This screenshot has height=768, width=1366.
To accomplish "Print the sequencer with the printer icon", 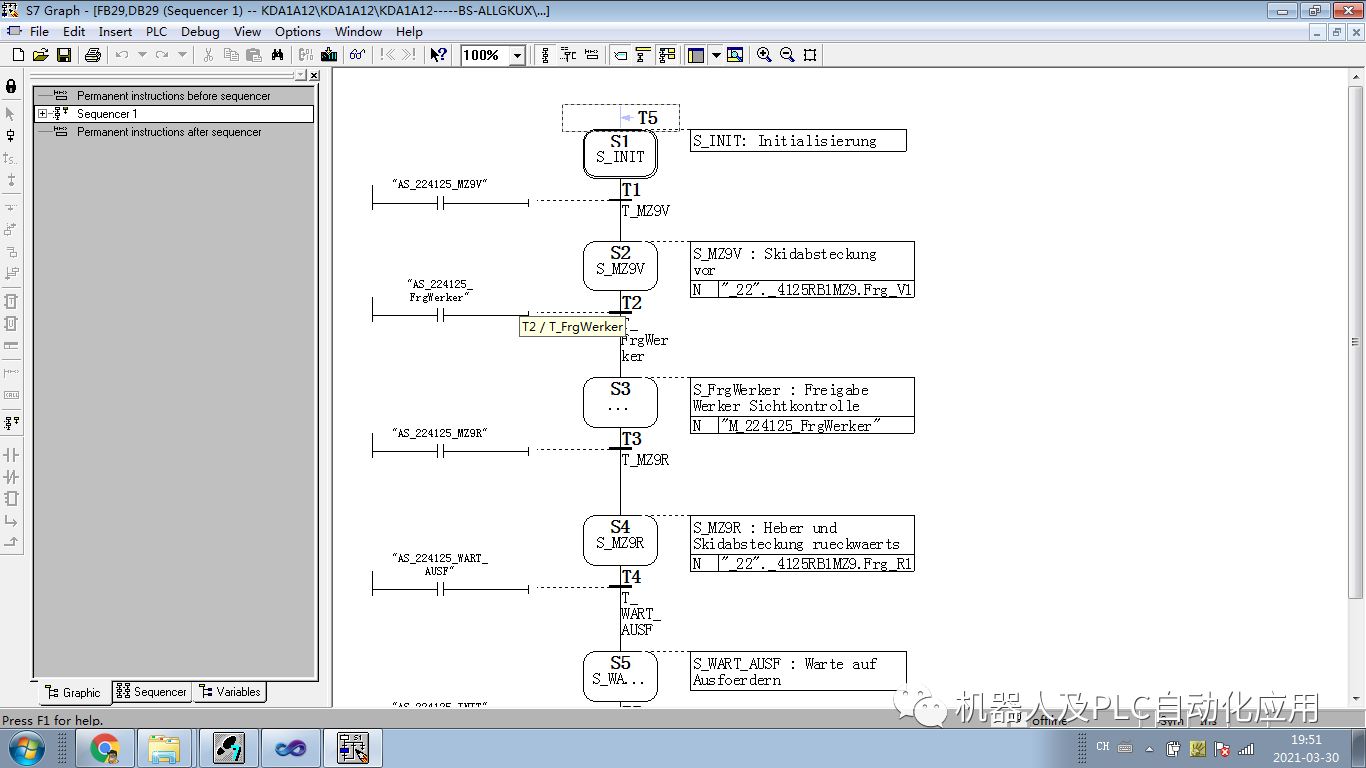I will [93, 55].
